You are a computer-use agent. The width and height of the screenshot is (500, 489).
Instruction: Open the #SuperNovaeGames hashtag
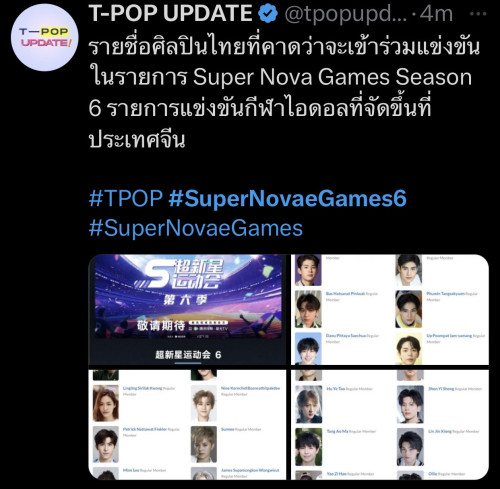tap(196, 229)
